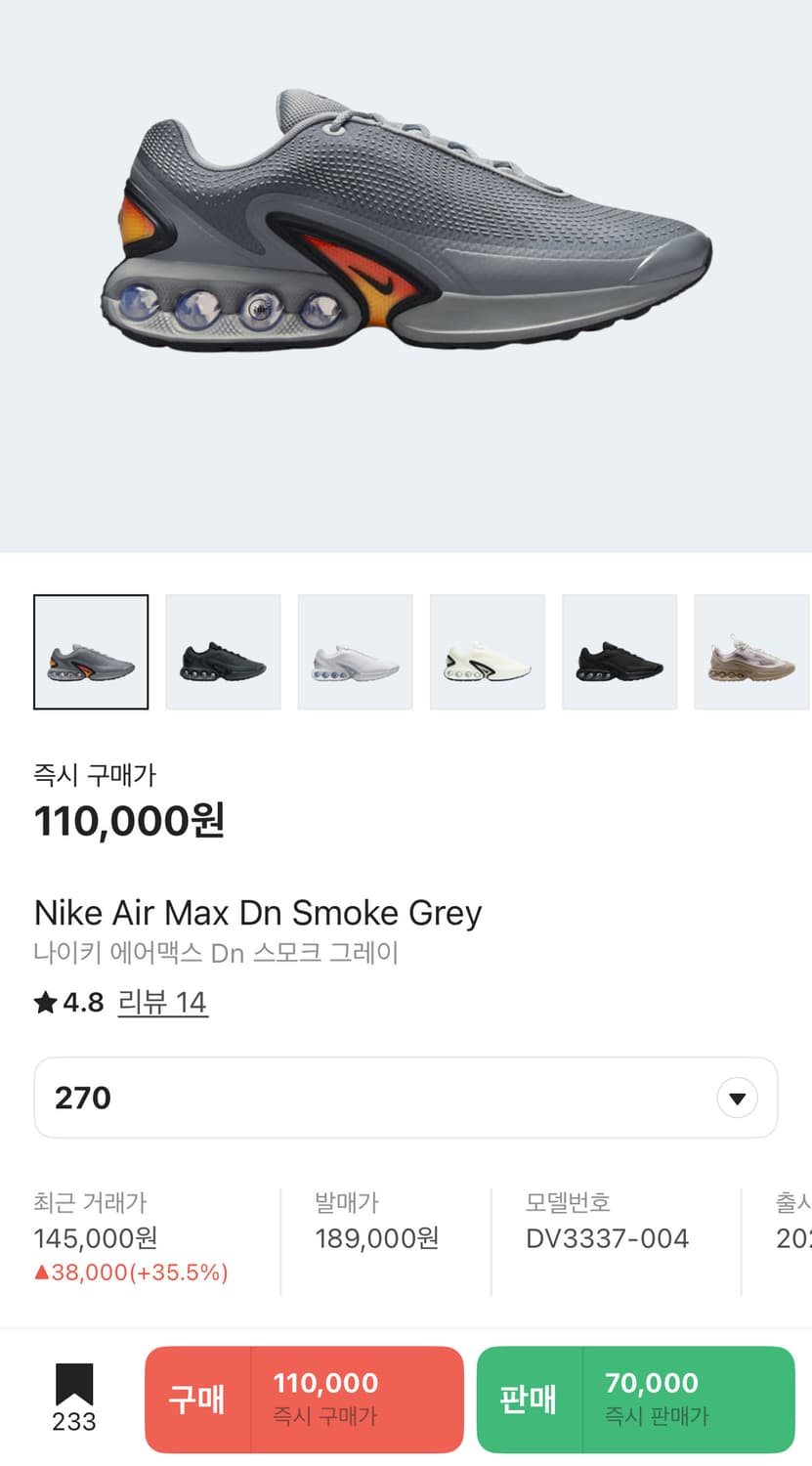Image resolution: width=812 pixels, height=1466 pixels.
Task: Tap the 즉시 구매가 110,000원 heading price
Action: coord(129,821)
